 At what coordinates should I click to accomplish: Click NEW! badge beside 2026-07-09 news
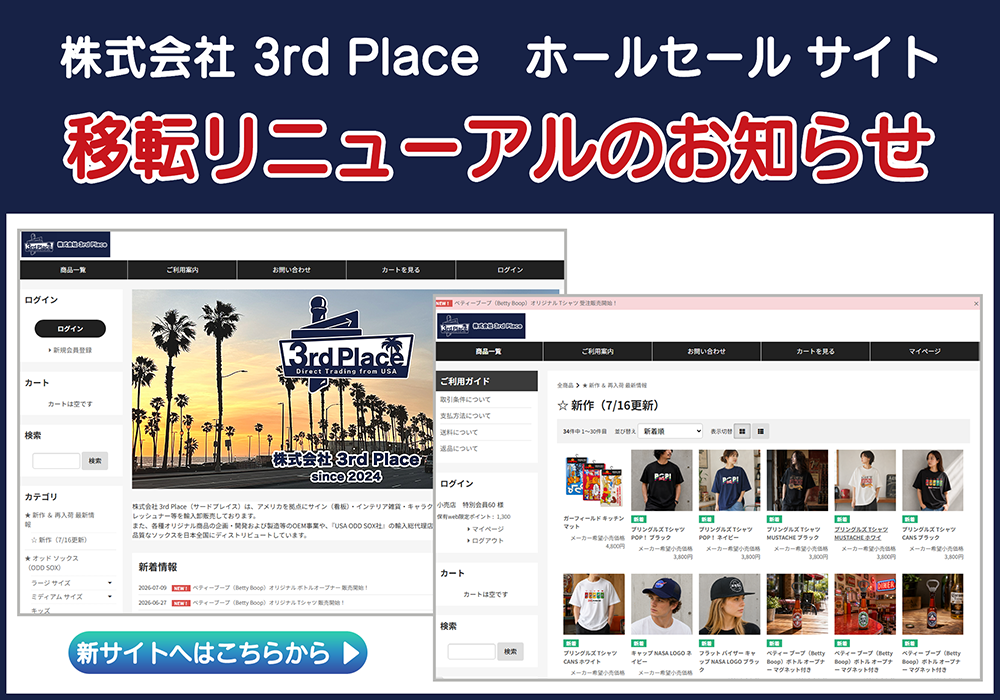181,588
